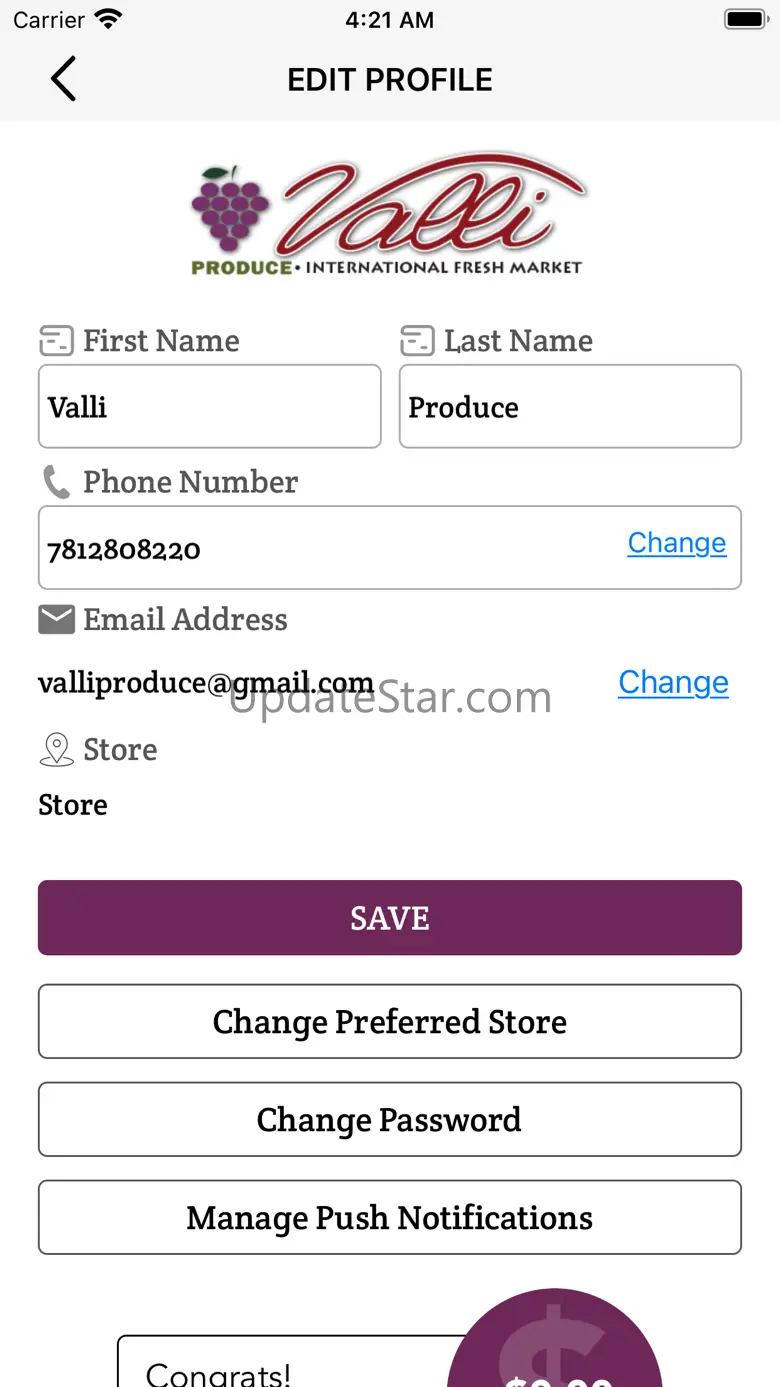780x1387 pixels.
Task: Tap the First Name card icon
Action: pos(56,341)
